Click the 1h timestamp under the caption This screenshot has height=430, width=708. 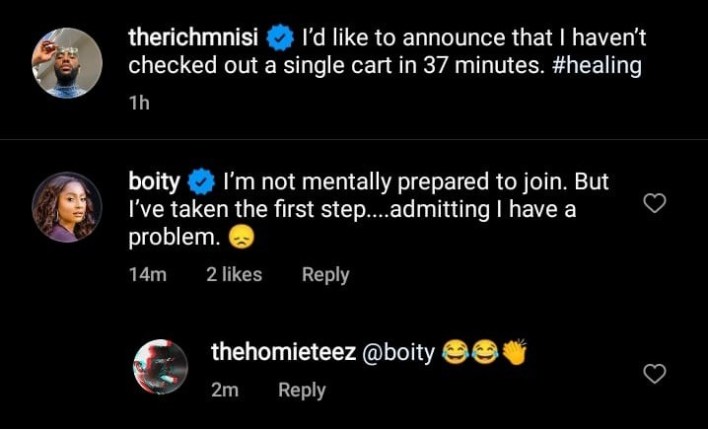tap(139, 103)
